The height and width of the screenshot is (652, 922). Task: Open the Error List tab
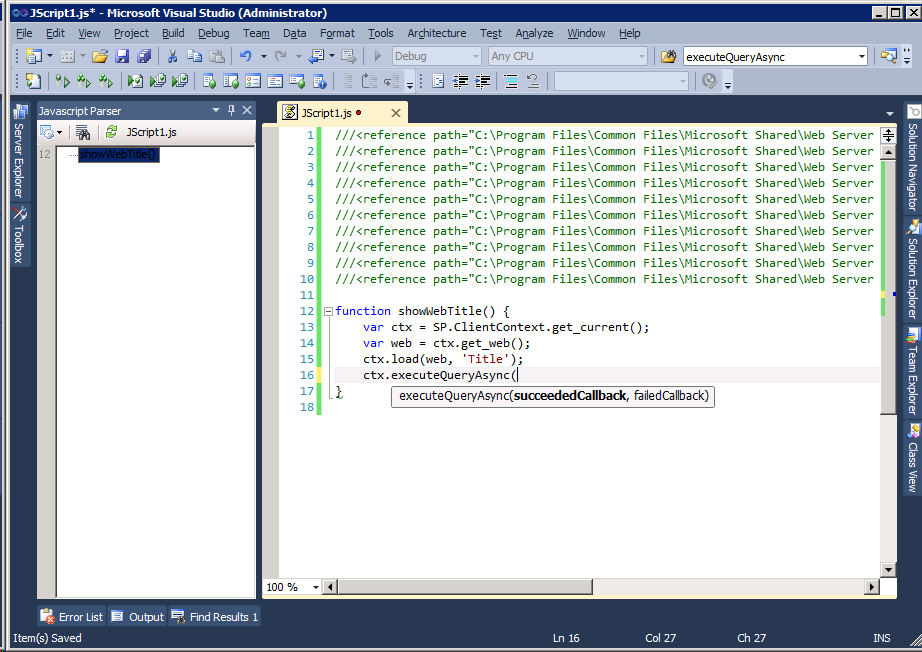[x=71, y=617]
